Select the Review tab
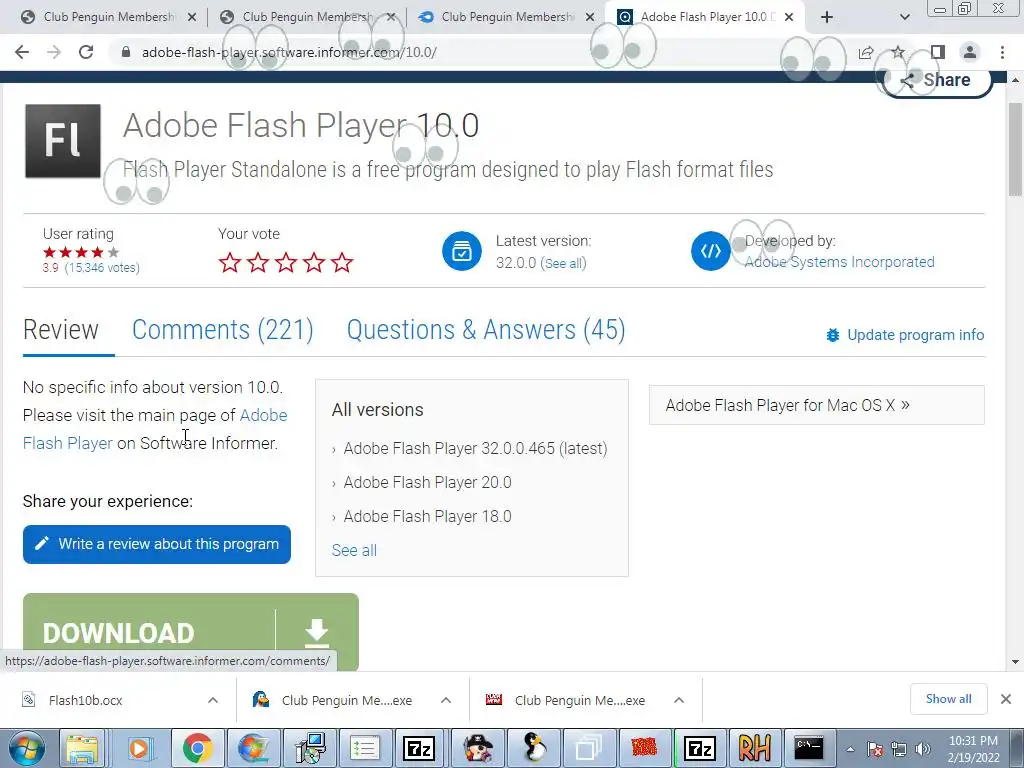Screen dimensions: 1024x768 click(61, 330)
